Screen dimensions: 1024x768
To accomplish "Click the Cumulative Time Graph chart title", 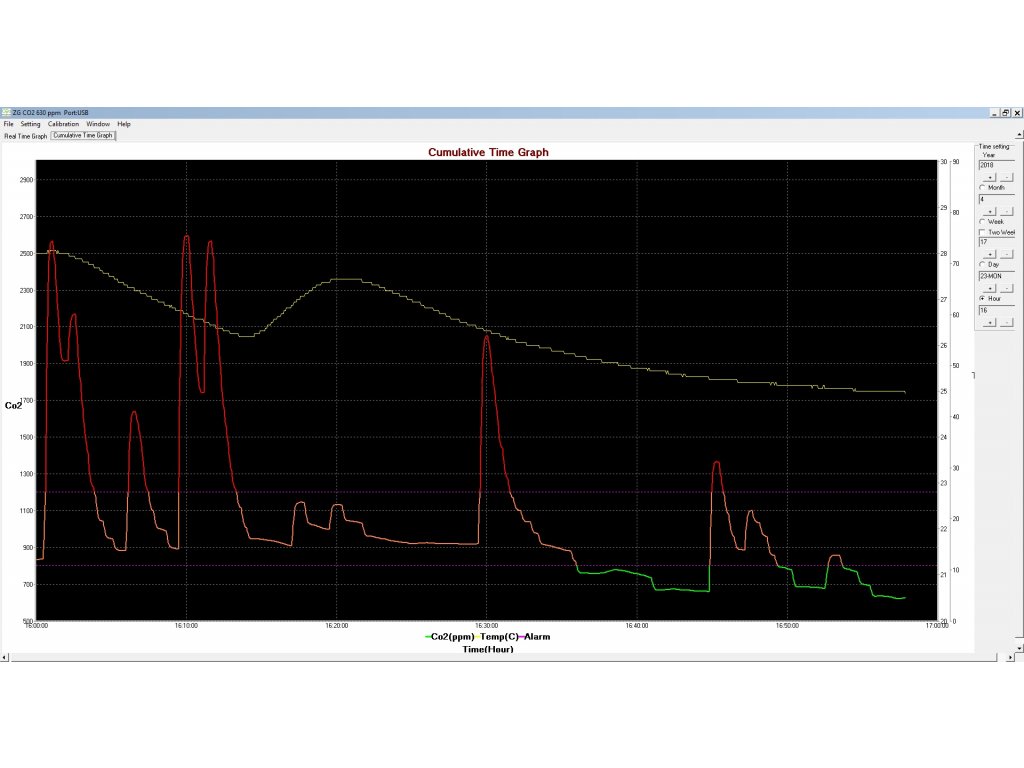I will [488, 152].
